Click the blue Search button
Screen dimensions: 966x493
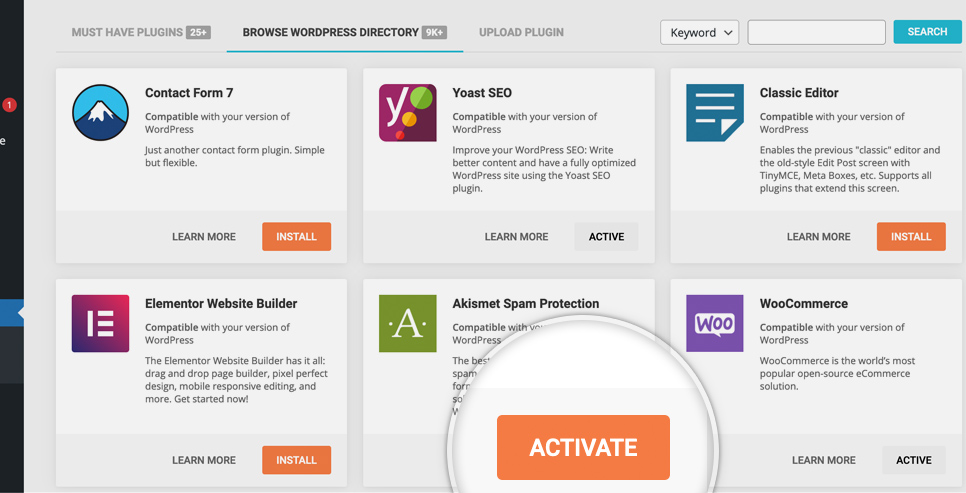point(927,32)
